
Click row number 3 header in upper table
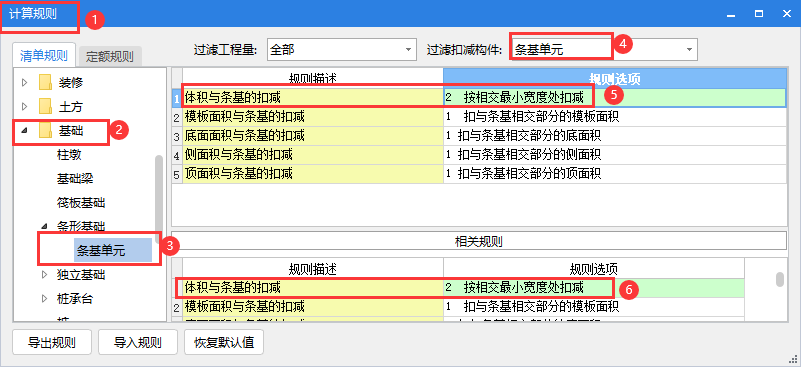coord(177,136)
